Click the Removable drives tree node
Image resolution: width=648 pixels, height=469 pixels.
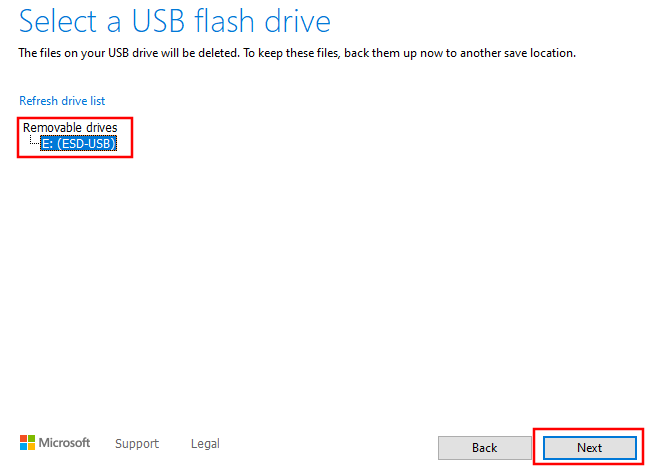(70, 127)
